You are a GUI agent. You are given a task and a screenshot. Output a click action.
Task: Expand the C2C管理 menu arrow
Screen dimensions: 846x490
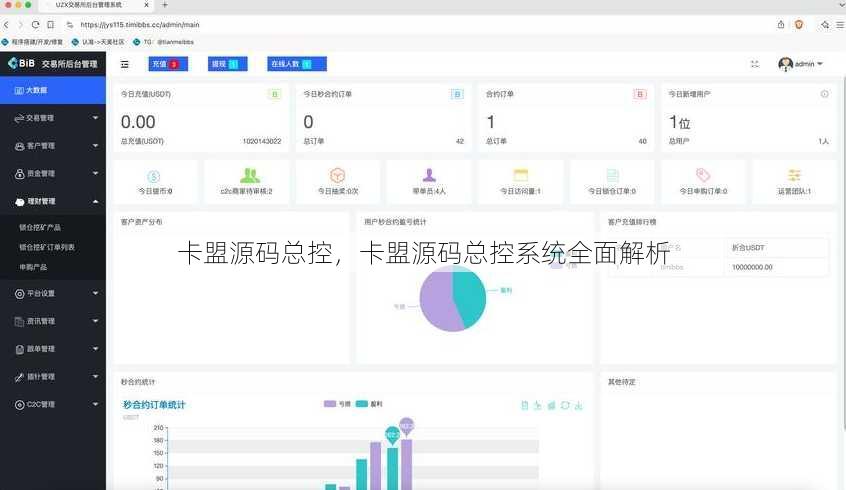click(95, 404)
